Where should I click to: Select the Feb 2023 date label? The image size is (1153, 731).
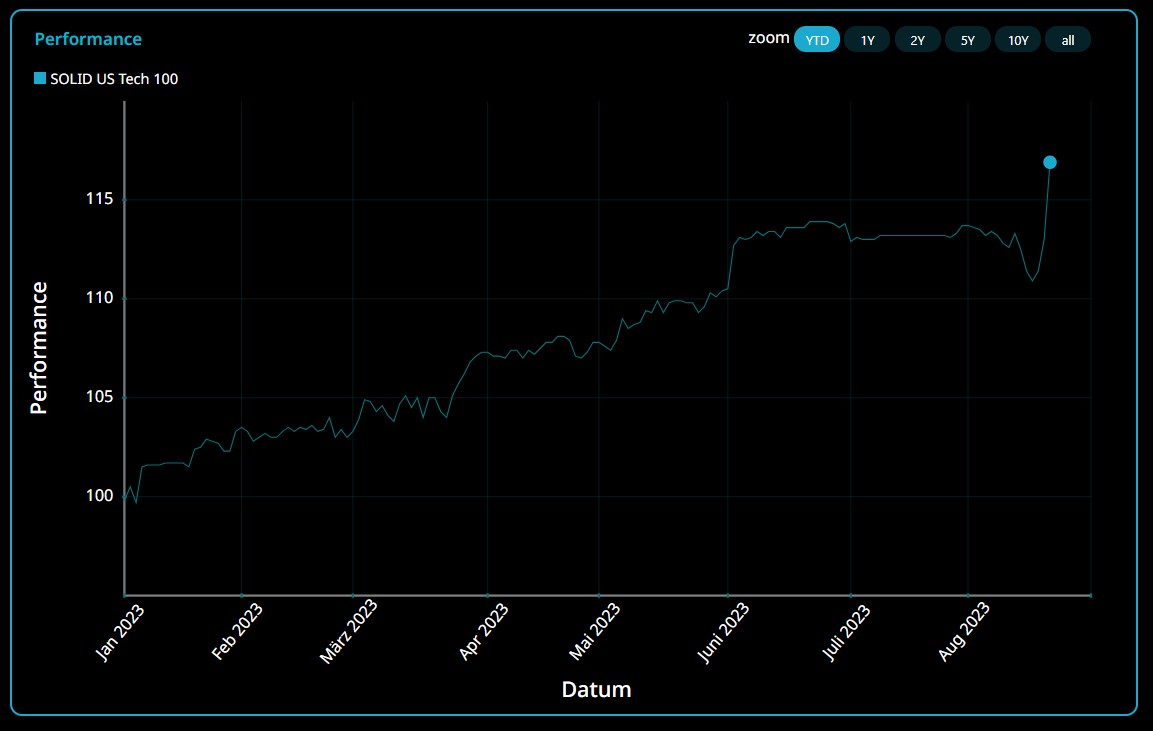[238, 631]
